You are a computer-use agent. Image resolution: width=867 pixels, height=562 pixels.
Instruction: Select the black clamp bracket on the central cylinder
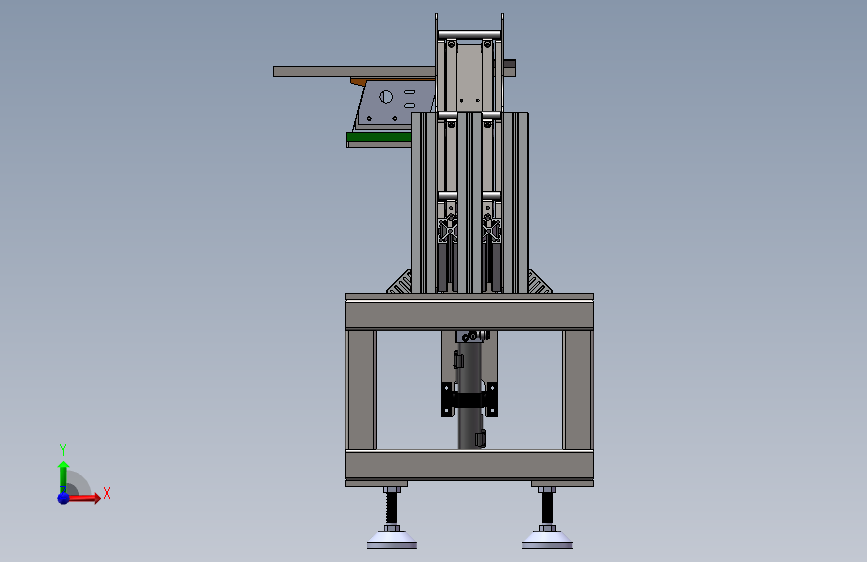469,399
